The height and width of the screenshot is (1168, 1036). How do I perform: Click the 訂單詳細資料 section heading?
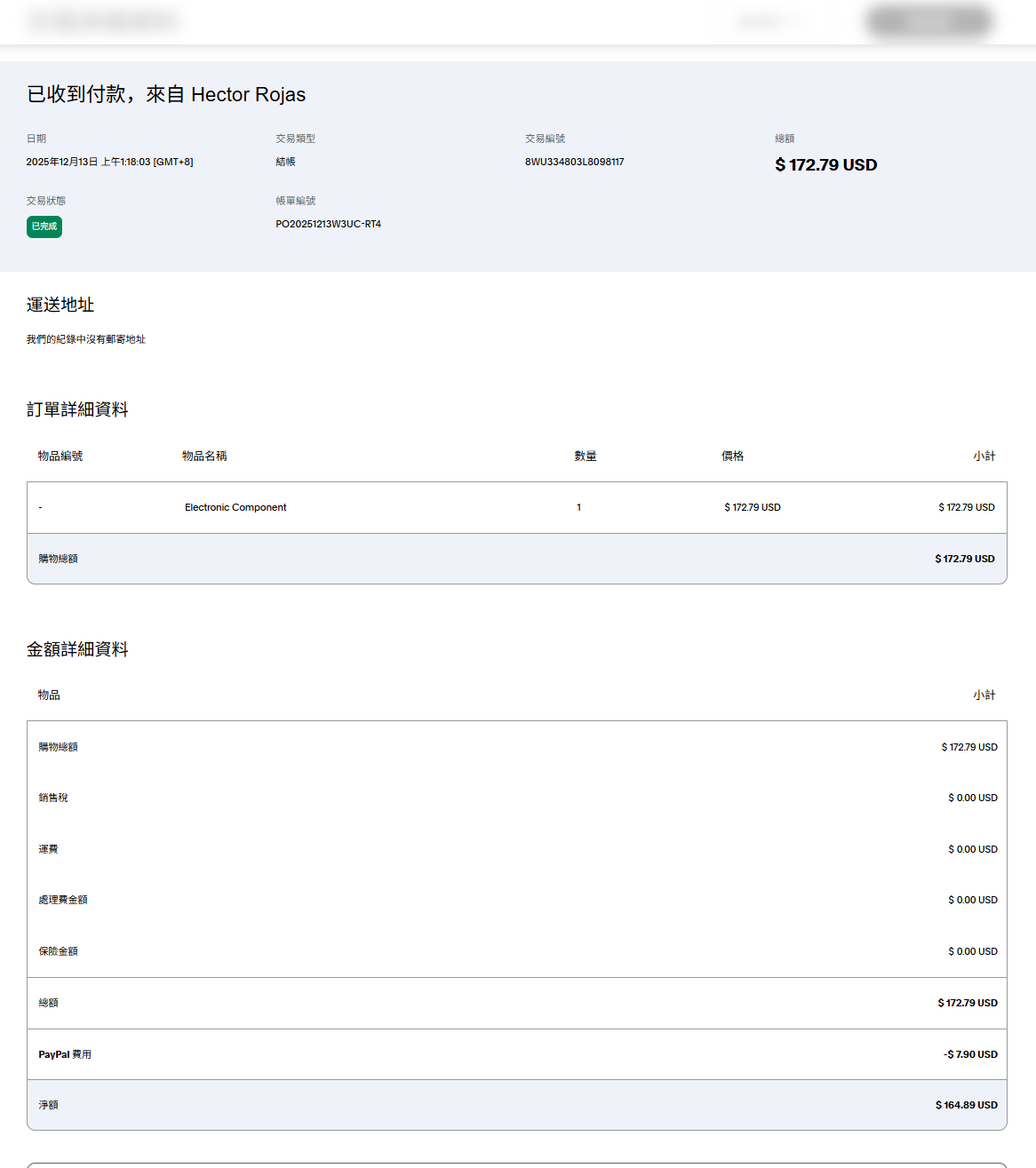(77, 409)
